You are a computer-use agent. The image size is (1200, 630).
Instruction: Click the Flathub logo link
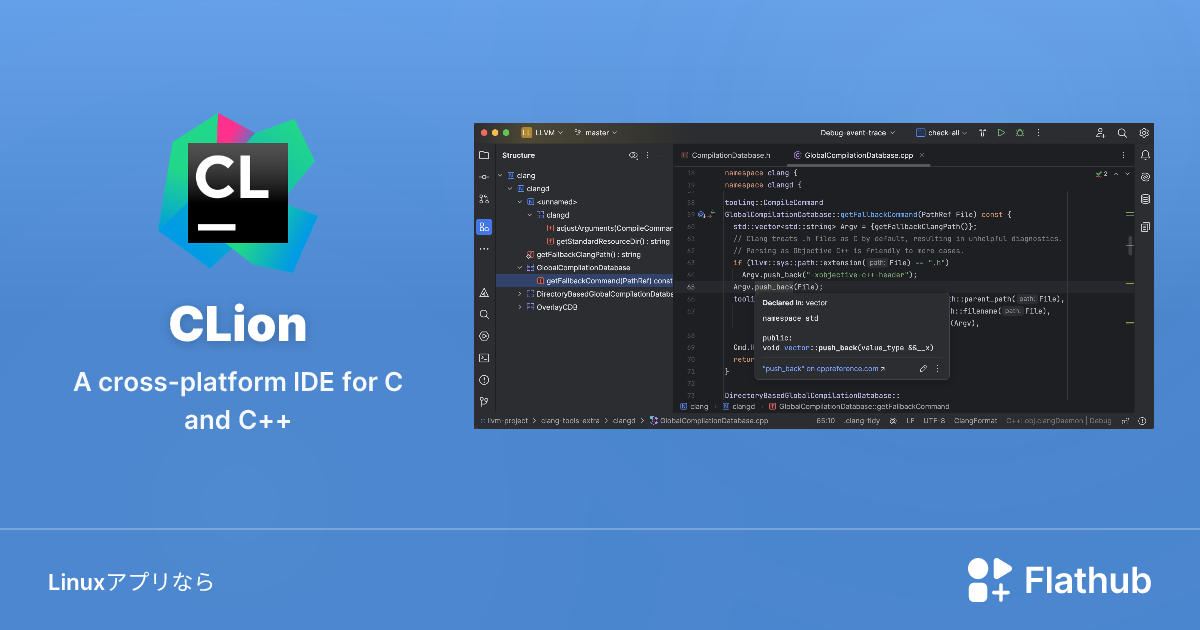(x=1060, y=579)
